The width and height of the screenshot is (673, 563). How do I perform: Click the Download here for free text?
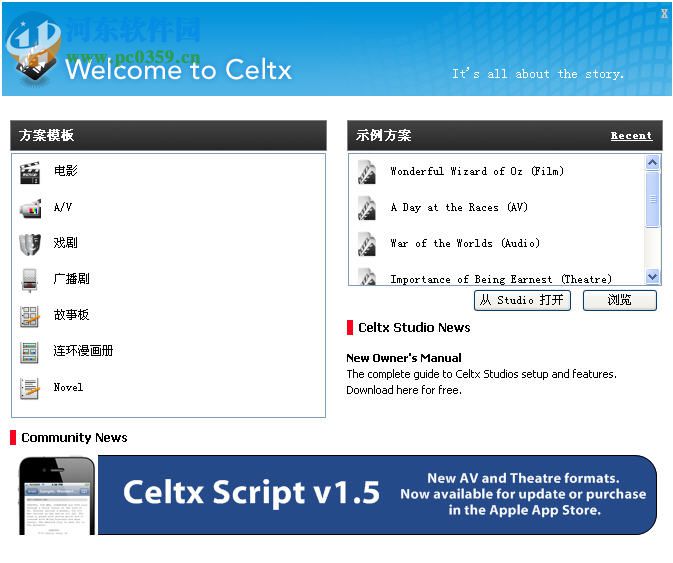404,390
